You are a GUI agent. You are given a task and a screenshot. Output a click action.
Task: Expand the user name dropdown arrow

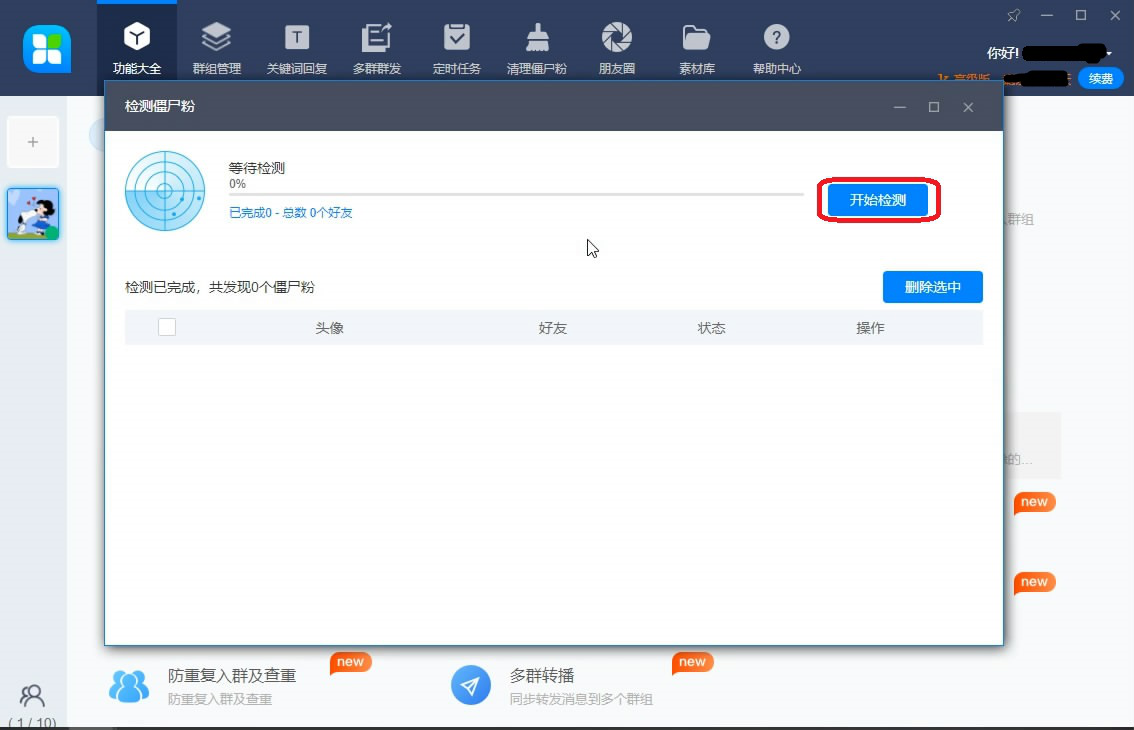point(1109,53)
